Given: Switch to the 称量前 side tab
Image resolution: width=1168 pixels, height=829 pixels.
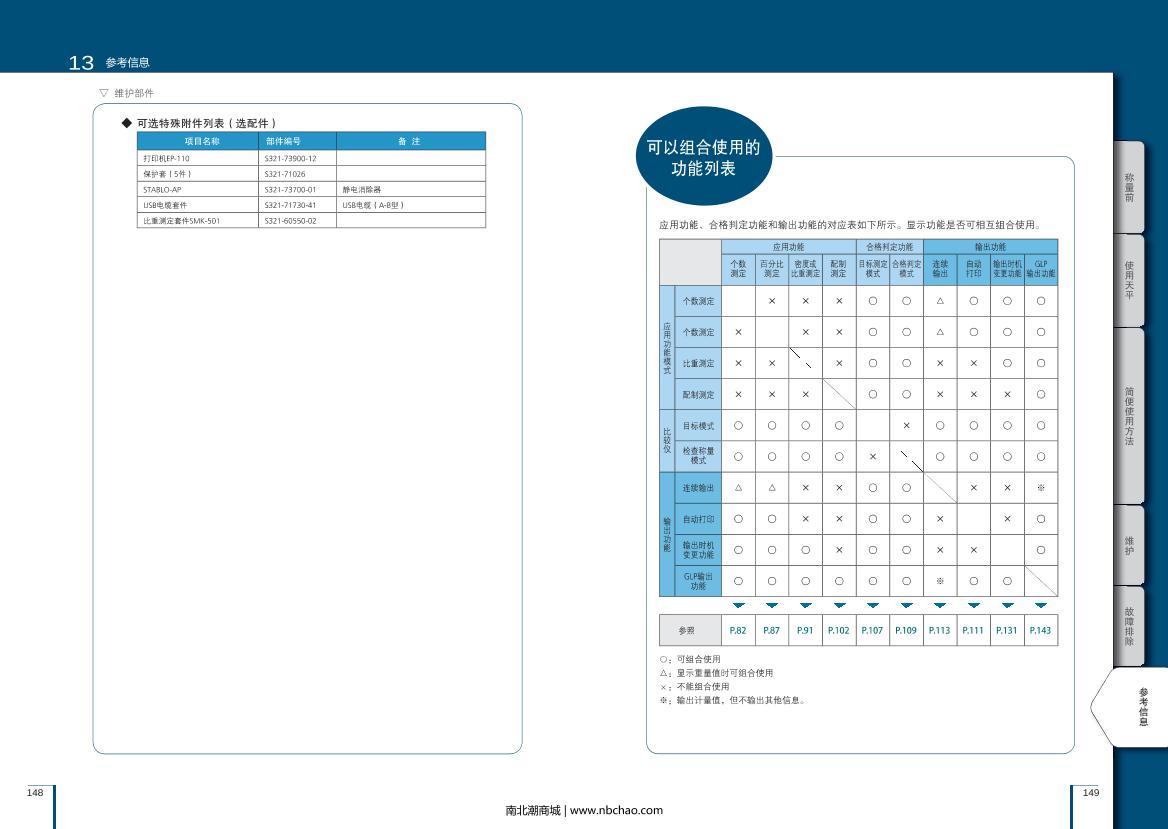Looking at the screenshot, I should pos(1128,187).
